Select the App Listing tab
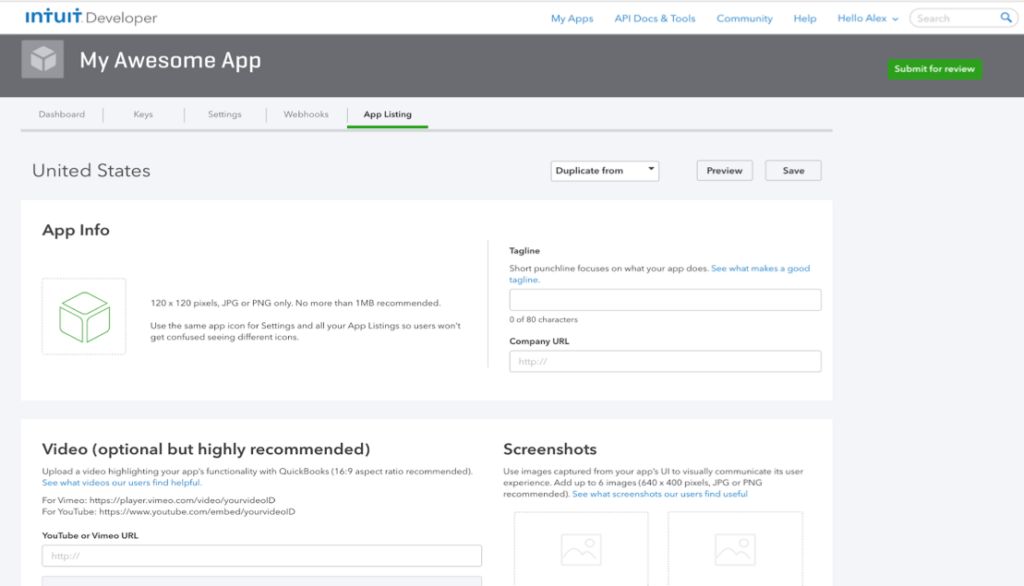This screenshot has width=1024, height=586. (387, 114)
